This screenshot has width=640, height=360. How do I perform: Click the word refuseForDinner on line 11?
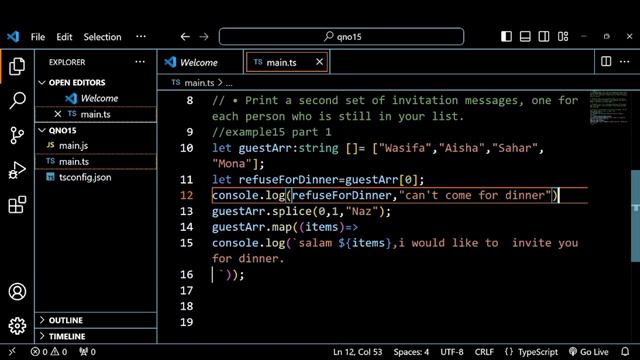pos(288,180)
